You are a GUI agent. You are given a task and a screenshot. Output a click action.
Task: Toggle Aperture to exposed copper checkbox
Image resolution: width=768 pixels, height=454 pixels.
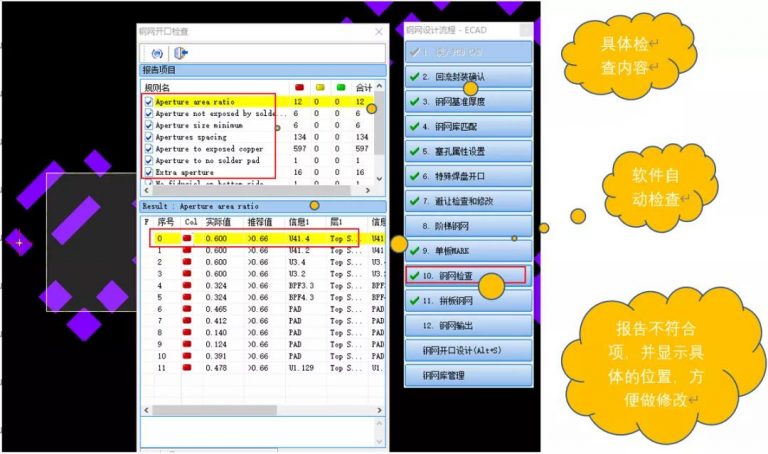click(148, 149)
